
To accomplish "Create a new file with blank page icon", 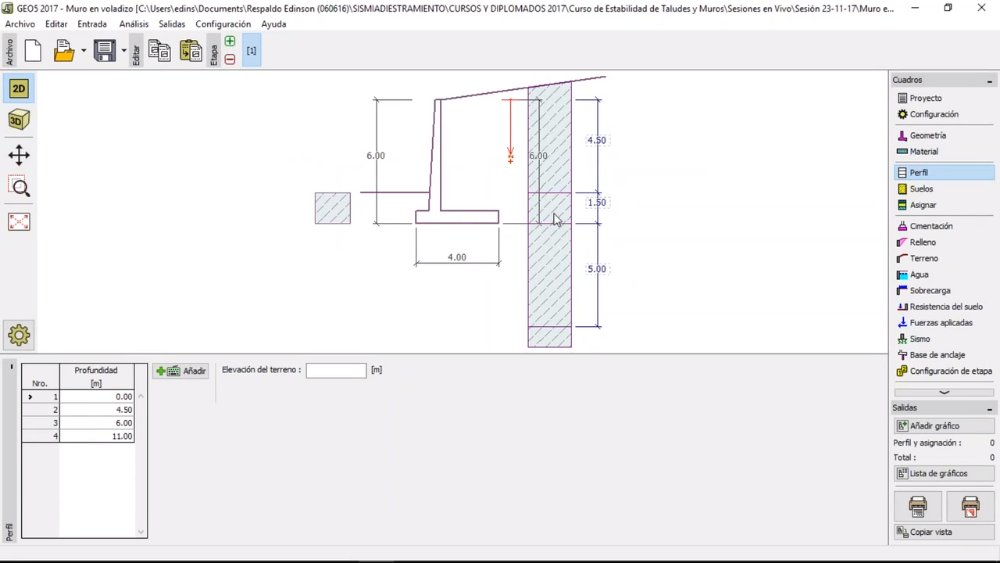I will (33, 50).
